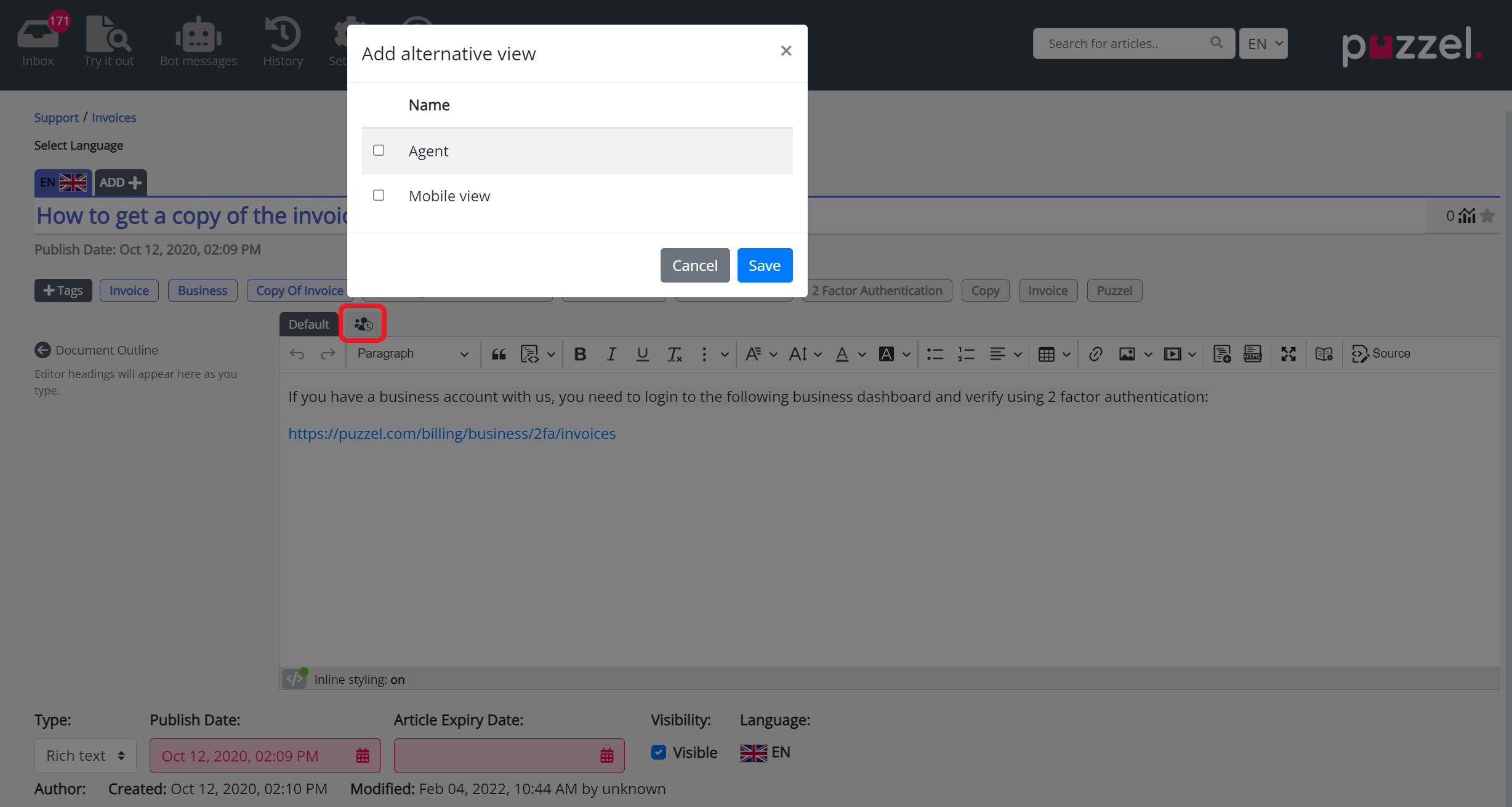Screen dimensions: 1512x807
Task: Click the Italic formatting icon
Action: click(611, 354)
